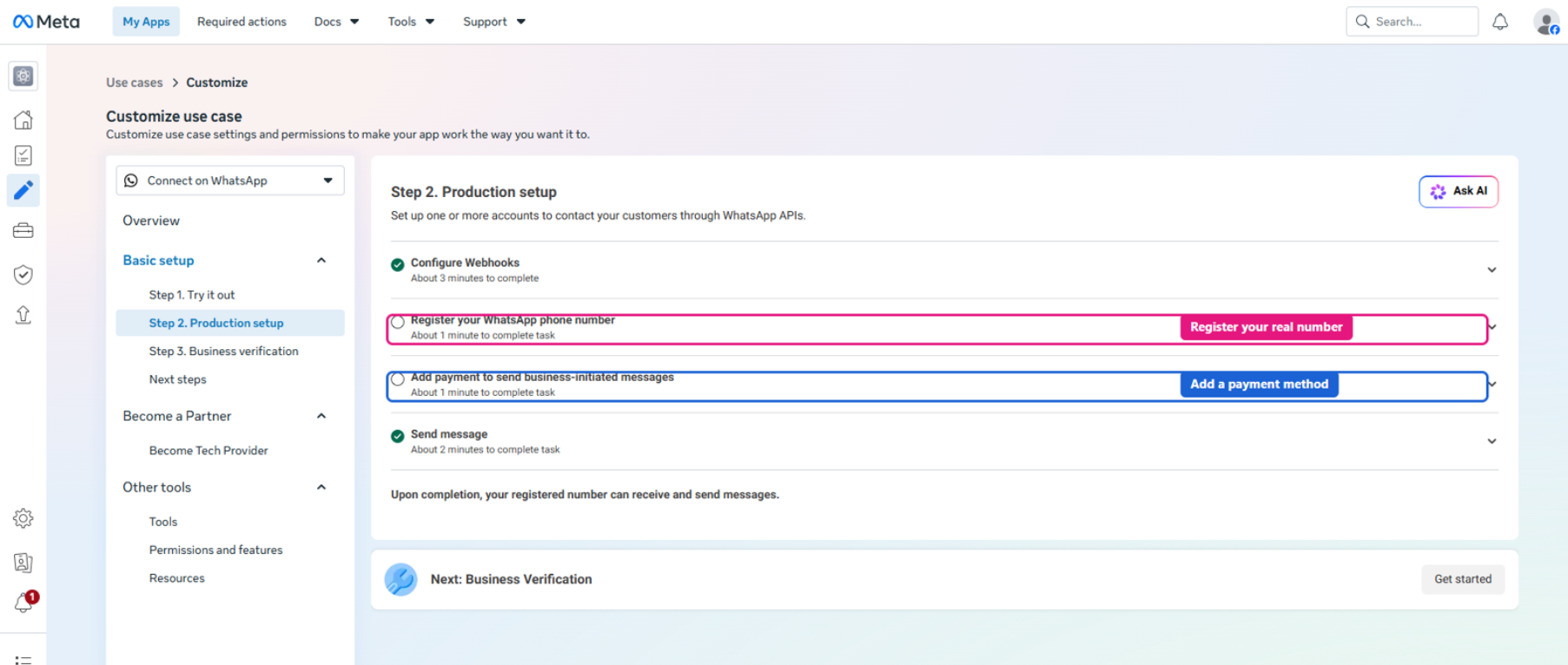Click the Send message task title

coord(449,434)
